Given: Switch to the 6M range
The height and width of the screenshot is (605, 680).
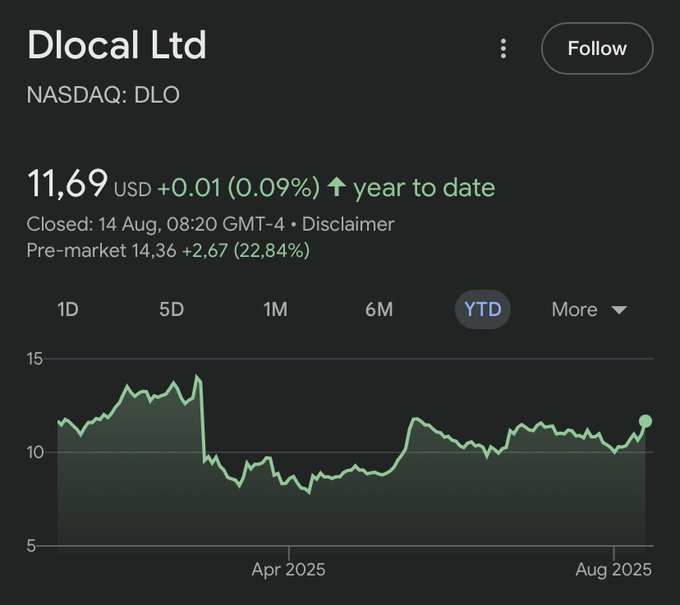Looking at the screenshot, I should point(379,309).
